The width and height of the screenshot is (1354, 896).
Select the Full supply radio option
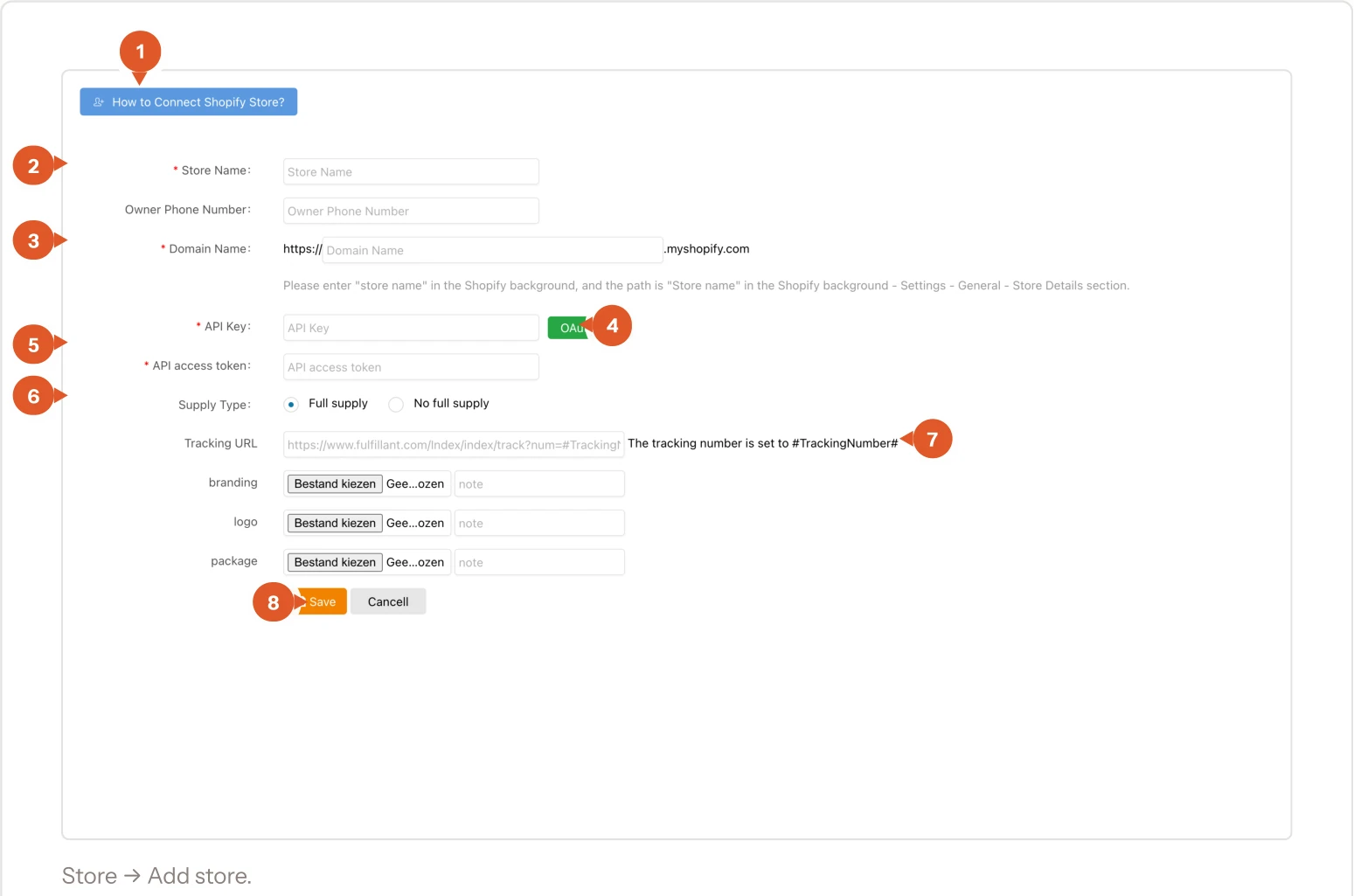291,404
